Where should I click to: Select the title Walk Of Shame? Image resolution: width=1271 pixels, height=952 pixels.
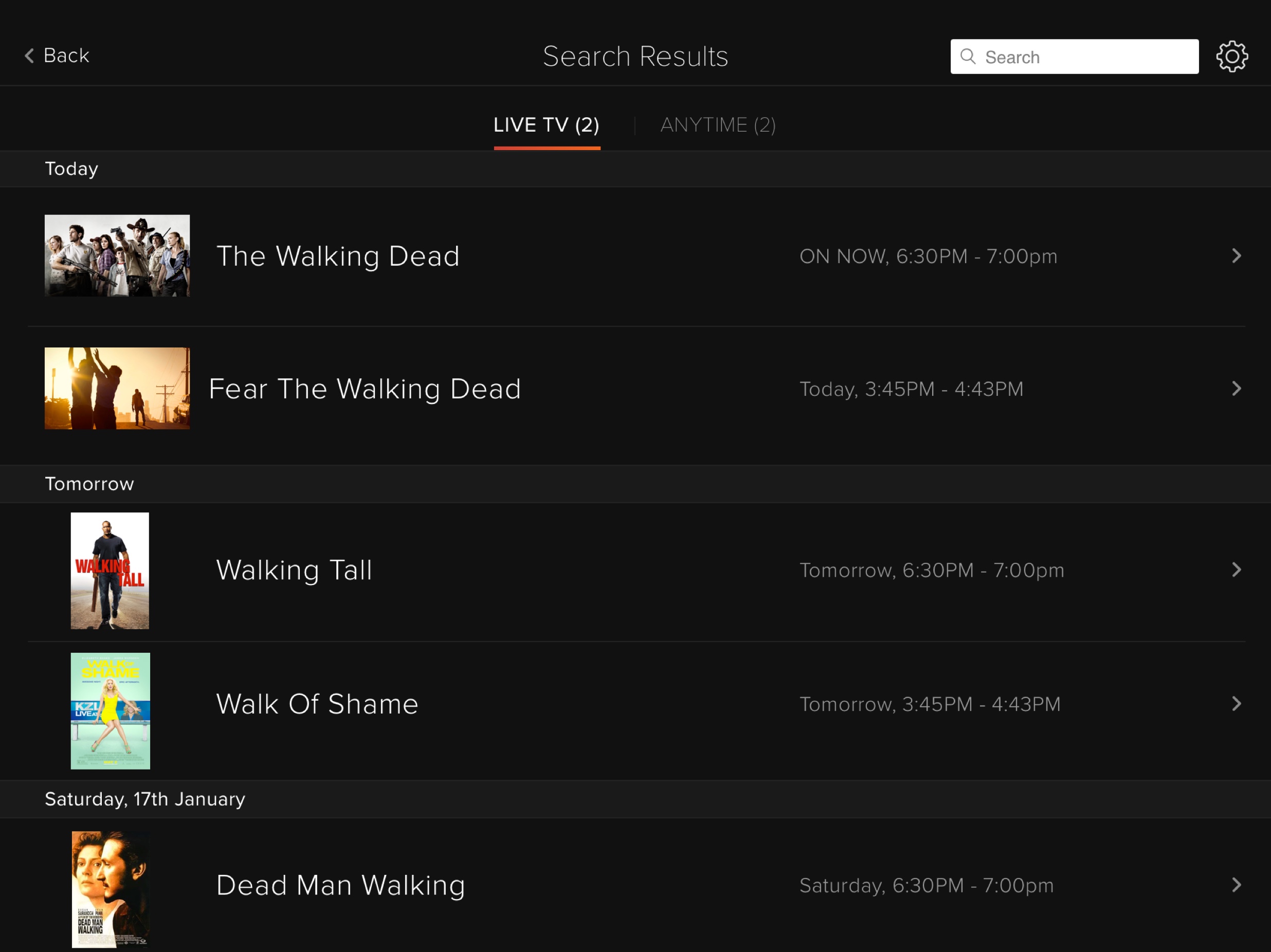coord(317,704)
